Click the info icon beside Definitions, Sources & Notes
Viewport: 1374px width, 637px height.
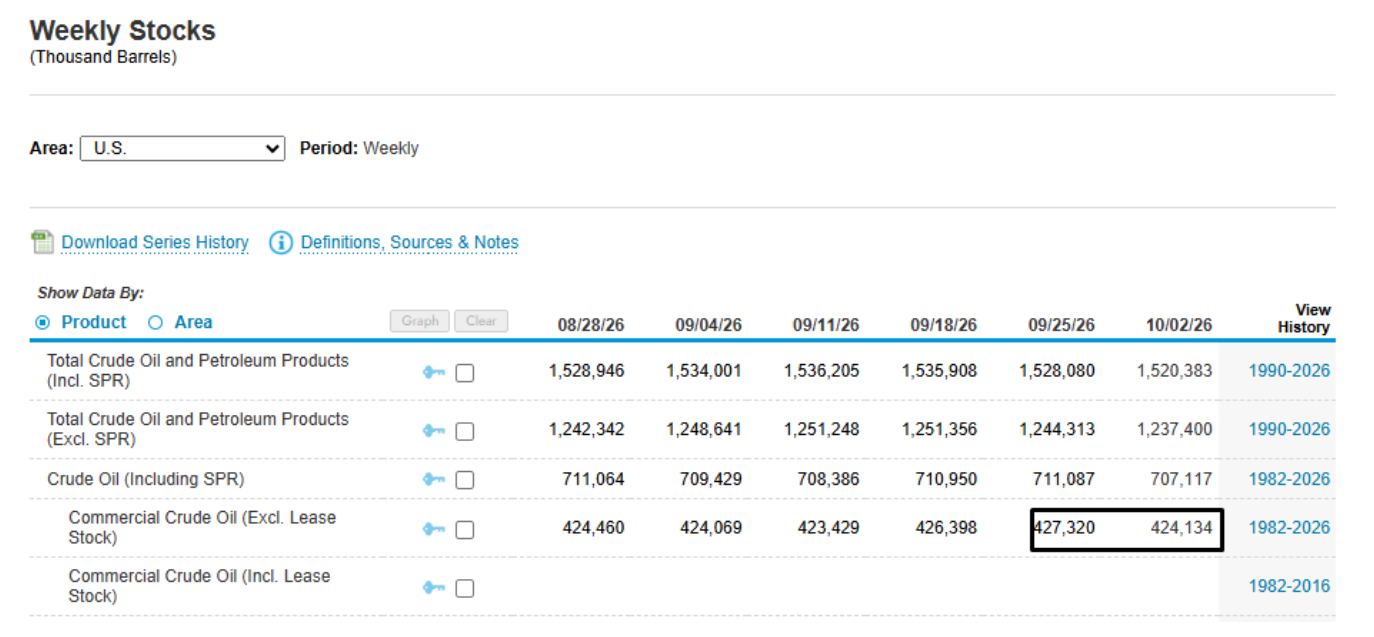click(281, 242)
